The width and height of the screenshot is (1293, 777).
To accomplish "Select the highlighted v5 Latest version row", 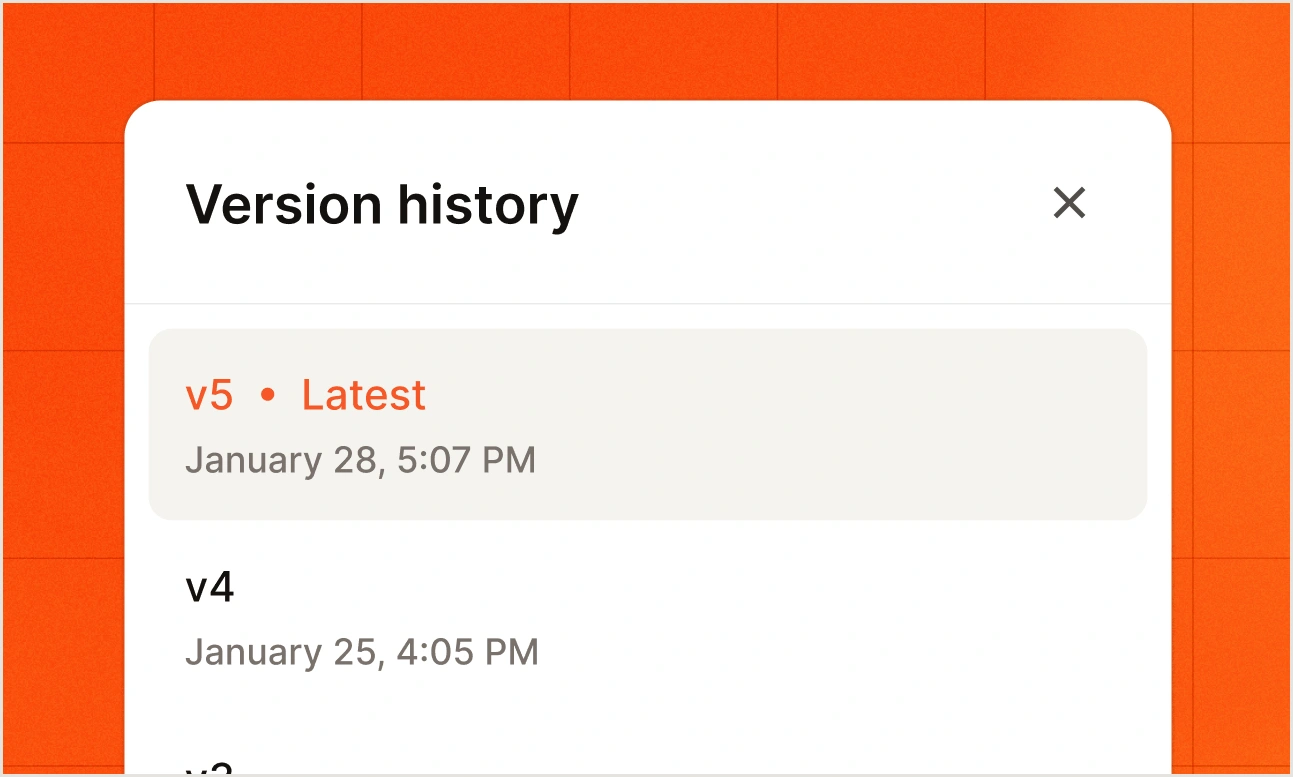I will (647, 424).
